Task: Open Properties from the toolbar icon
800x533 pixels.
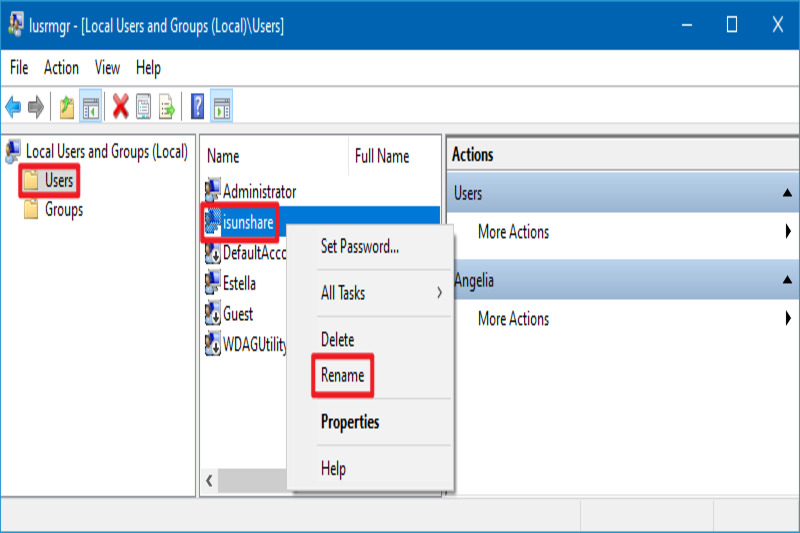Action: pos(143,106)
